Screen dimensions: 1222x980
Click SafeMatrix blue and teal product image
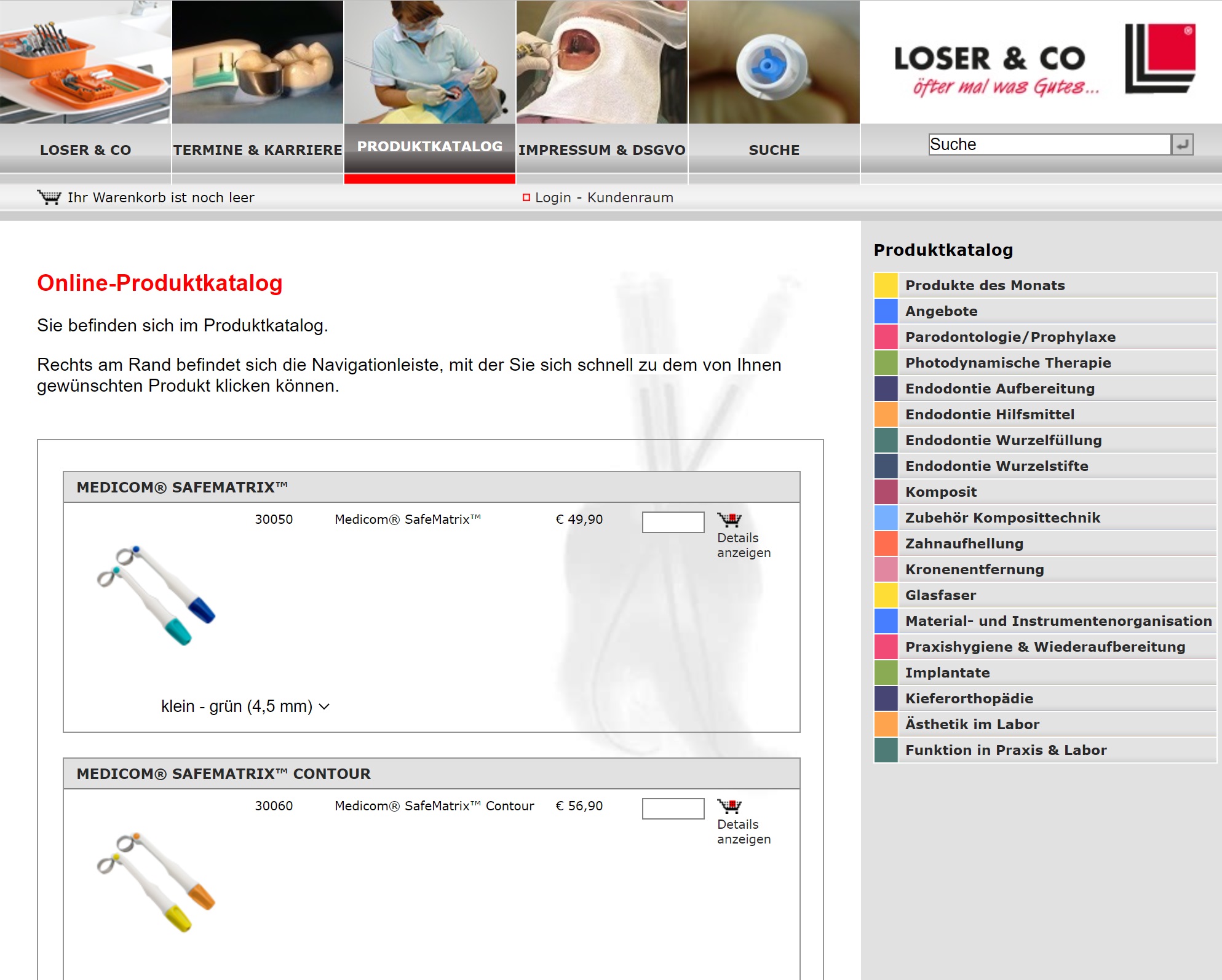[x=156, y=595]
